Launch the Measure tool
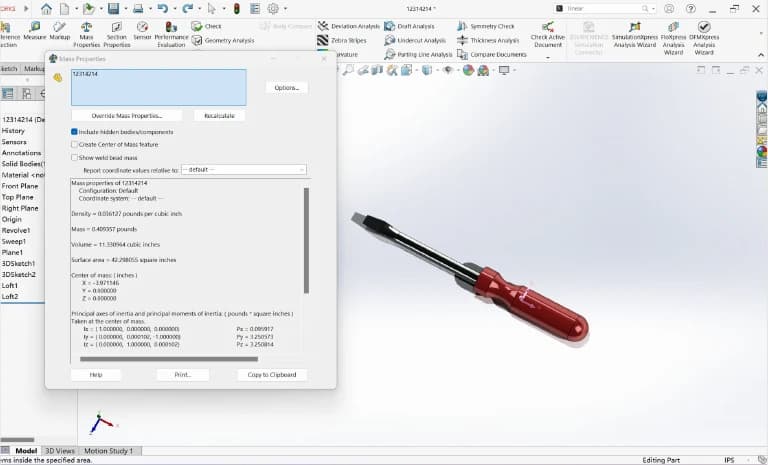 (35, 30)
